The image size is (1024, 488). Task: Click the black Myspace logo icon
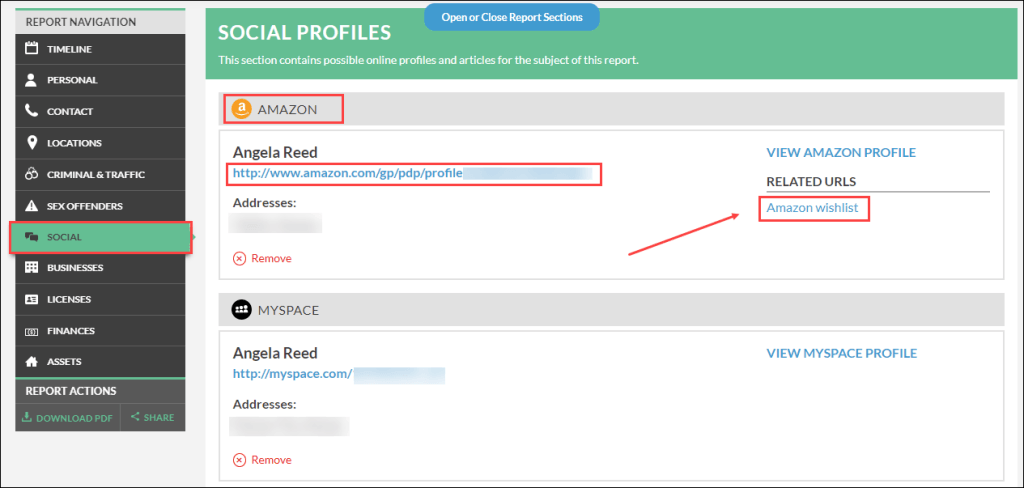(242, 310)
